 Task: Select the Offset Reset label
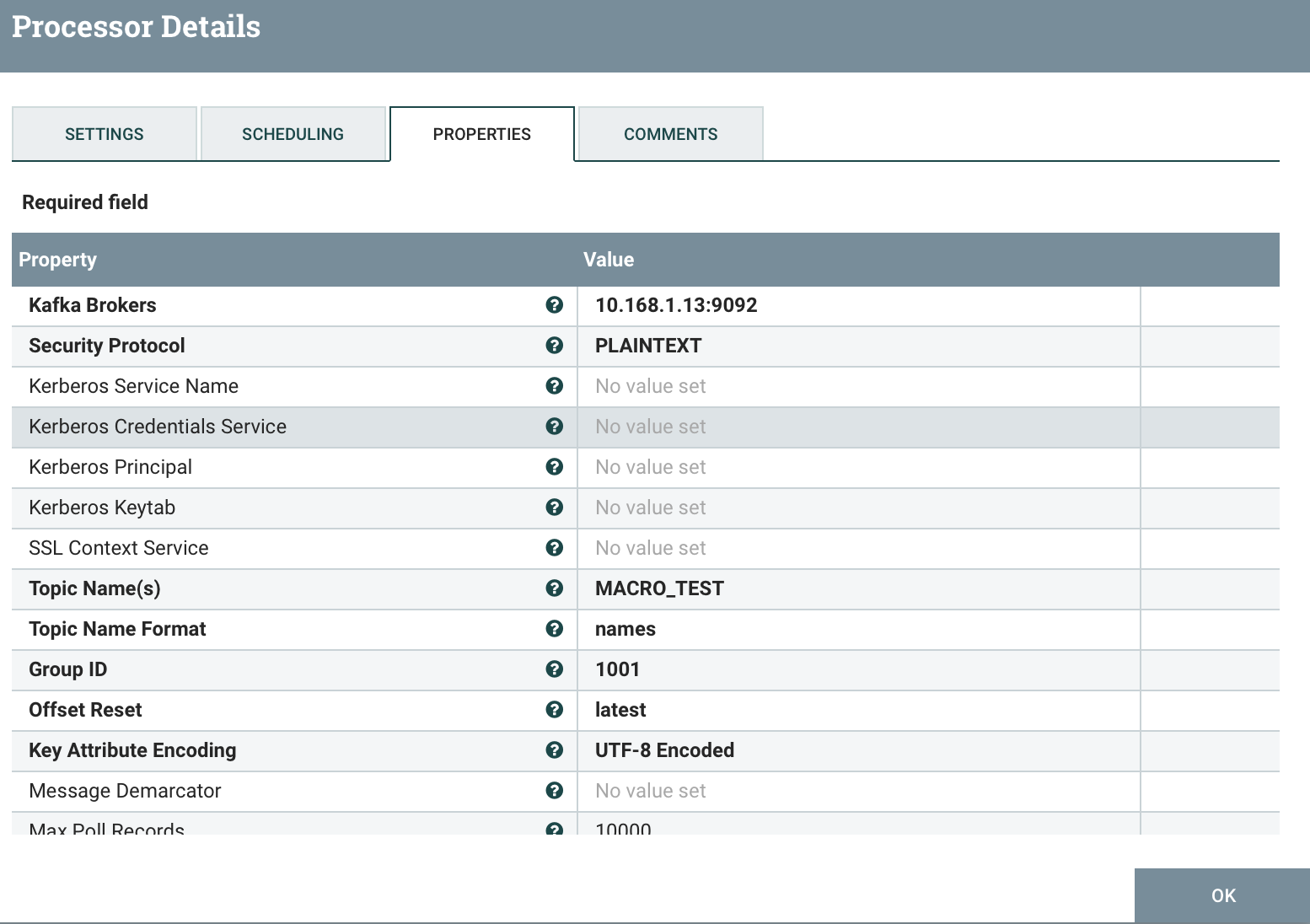85,710
